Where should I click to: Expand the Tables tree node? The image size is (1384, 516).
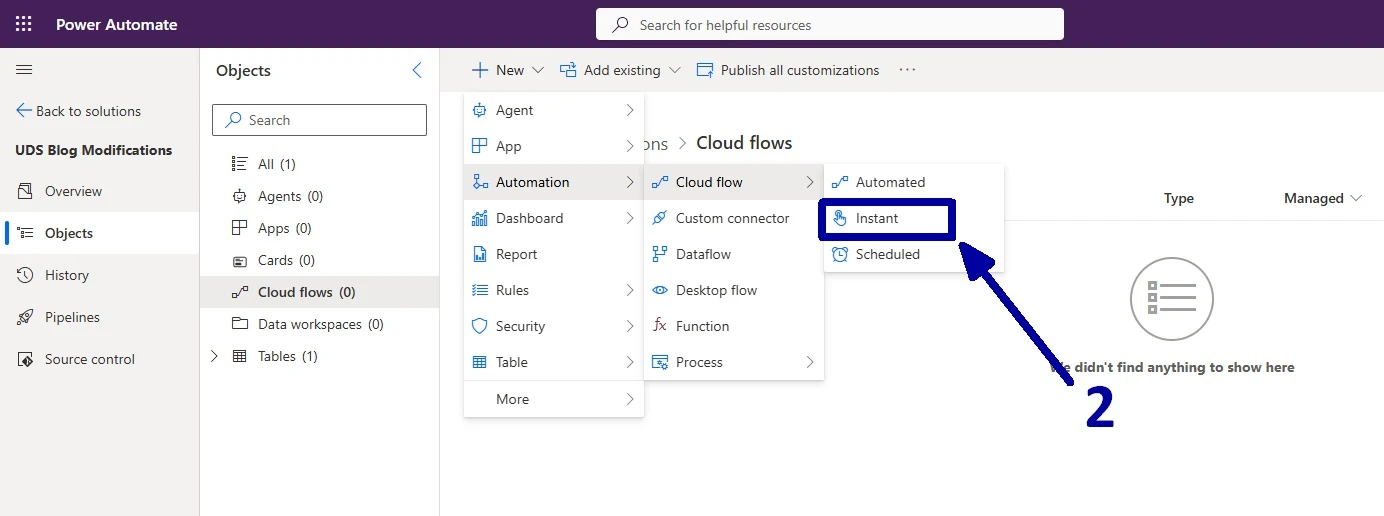click(x=214, y=356)
